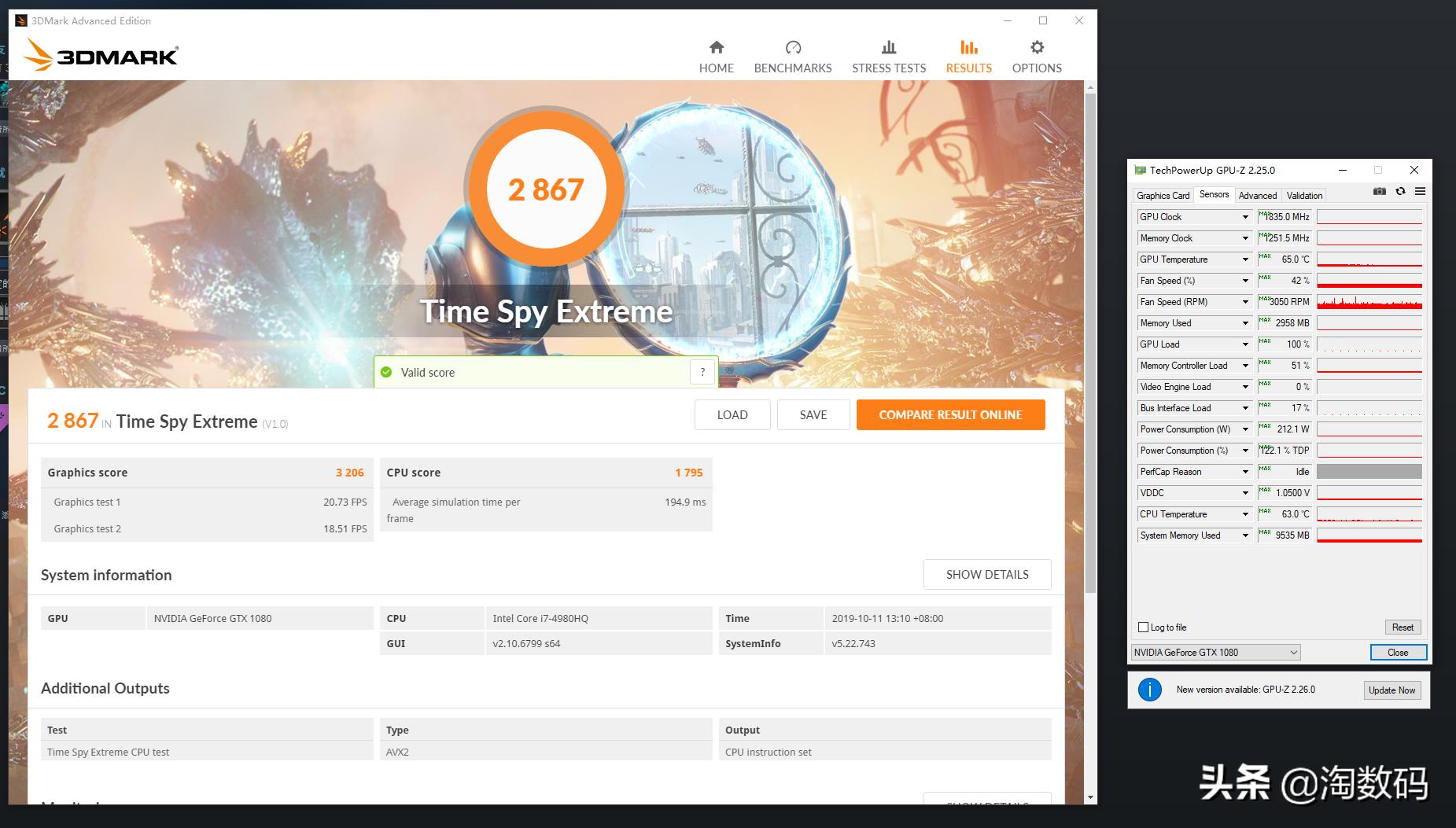Click the GPU-Z title bar app icon

pyautogui.click(x=1140, y=170)
